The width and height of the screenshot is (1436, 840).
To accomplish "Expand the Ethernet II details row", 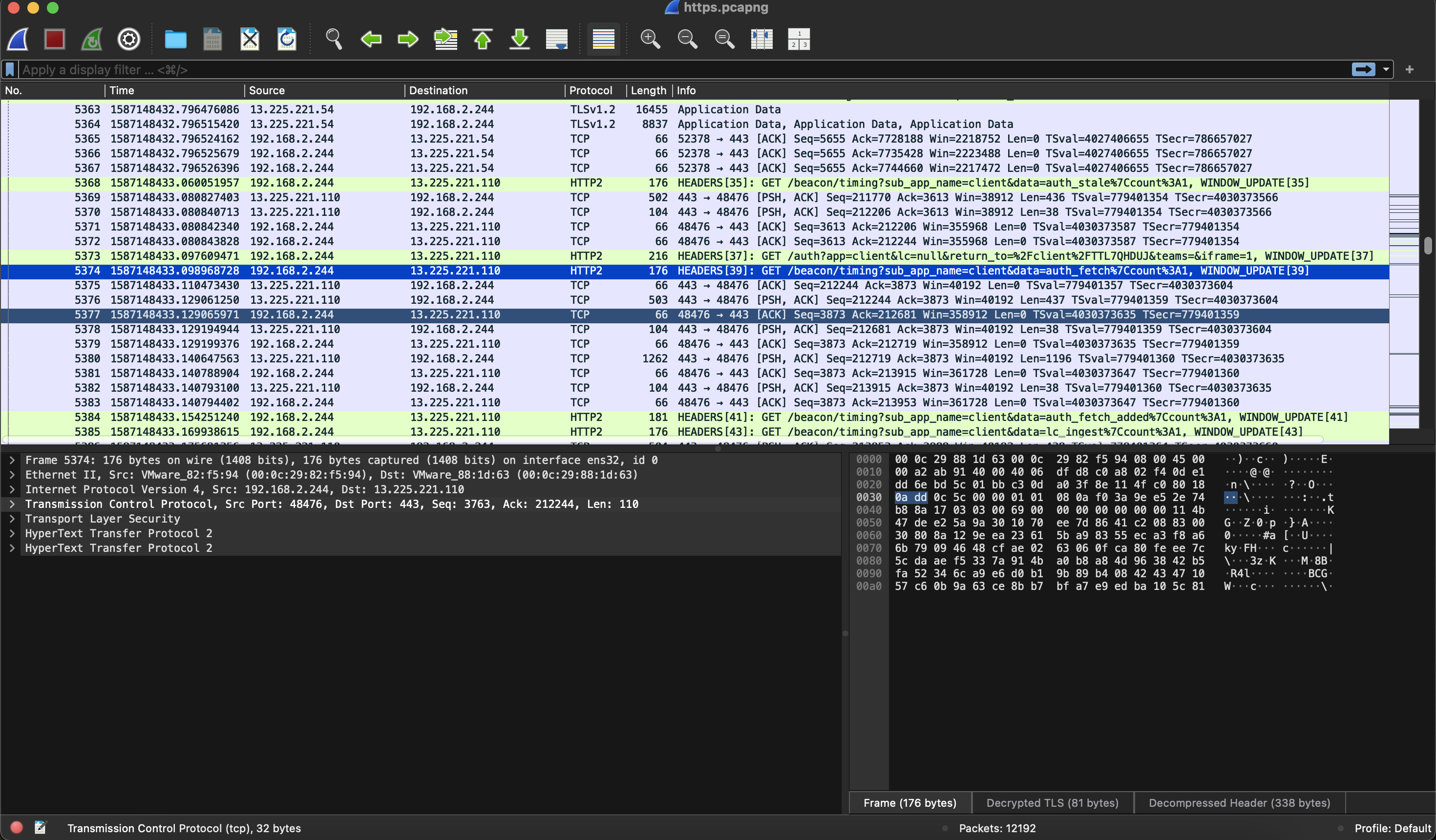I will [12, 475].
